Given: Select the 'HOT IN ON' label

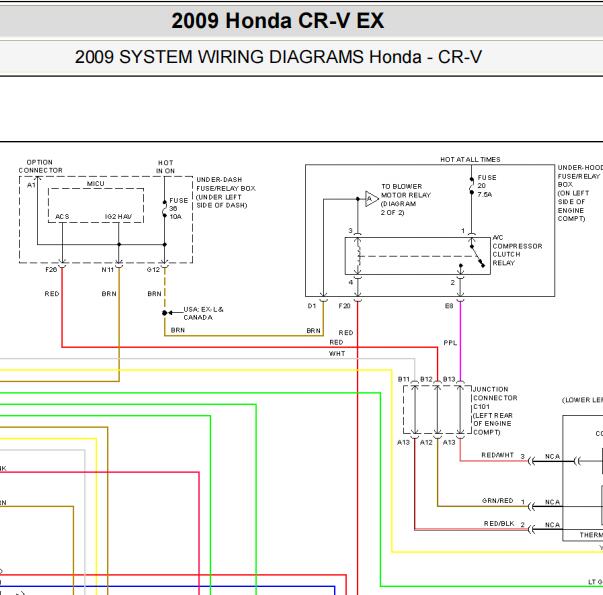Looking at the screenshot, I should click(165, 167).
